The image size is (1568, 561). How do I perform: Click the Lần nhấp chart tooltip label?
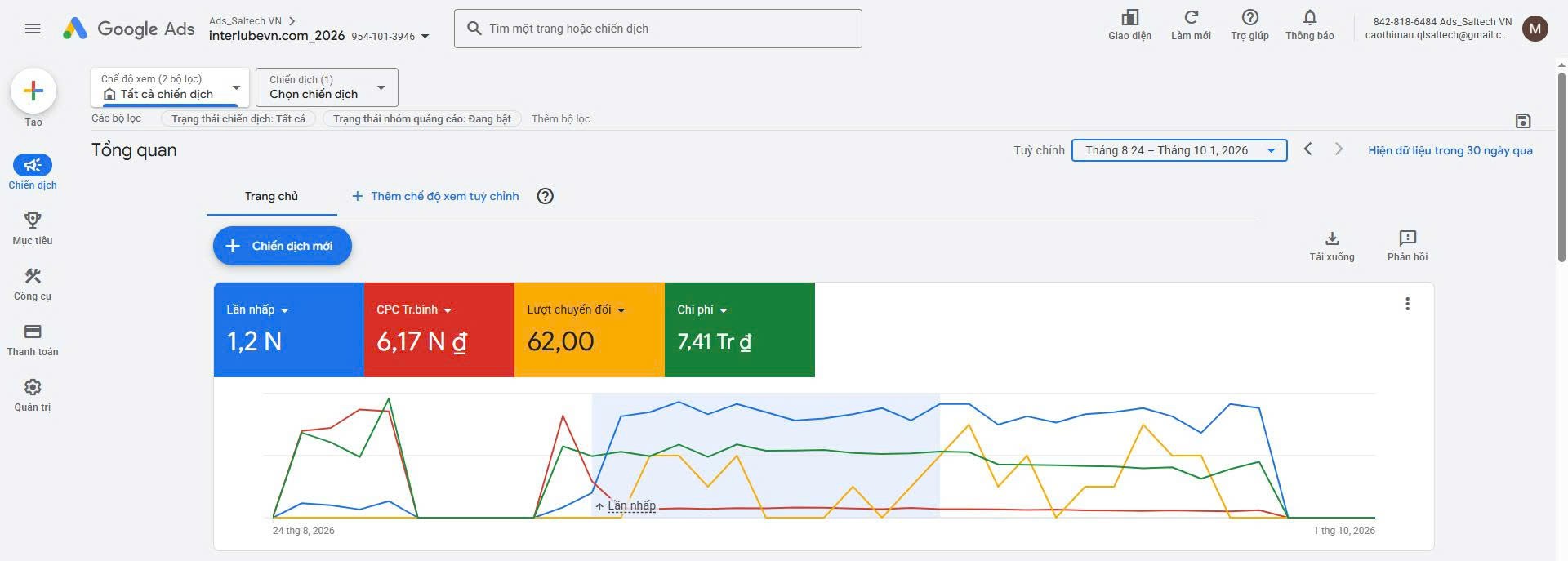tap(626, 506)
